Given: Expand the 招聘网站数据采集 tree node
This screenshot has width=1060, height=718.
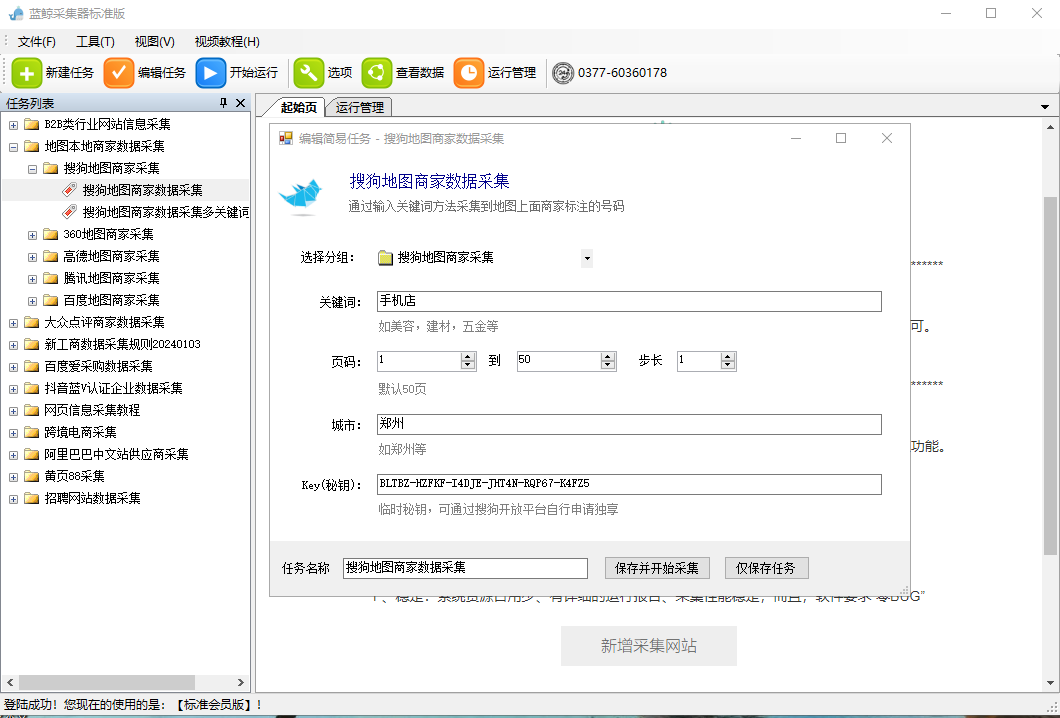Looking at the screenshot, I should click(x=13, y=499).
